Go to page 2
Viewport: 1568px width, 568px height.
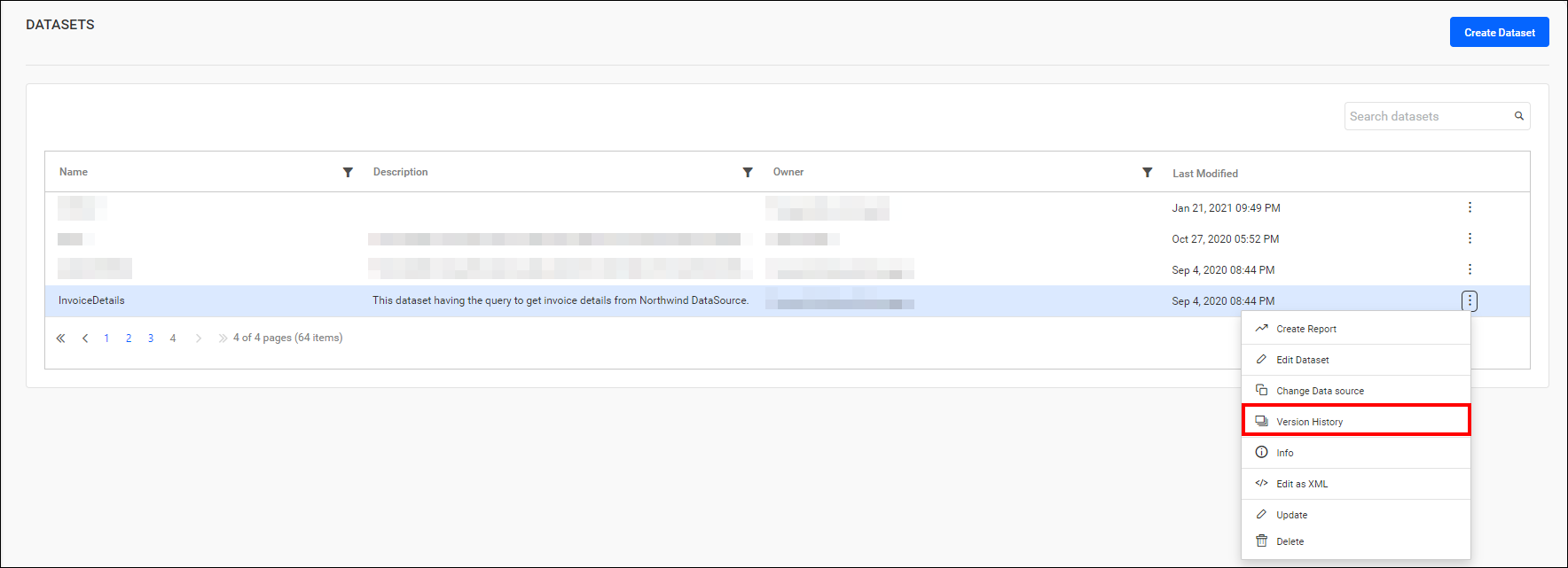(129, 338)
